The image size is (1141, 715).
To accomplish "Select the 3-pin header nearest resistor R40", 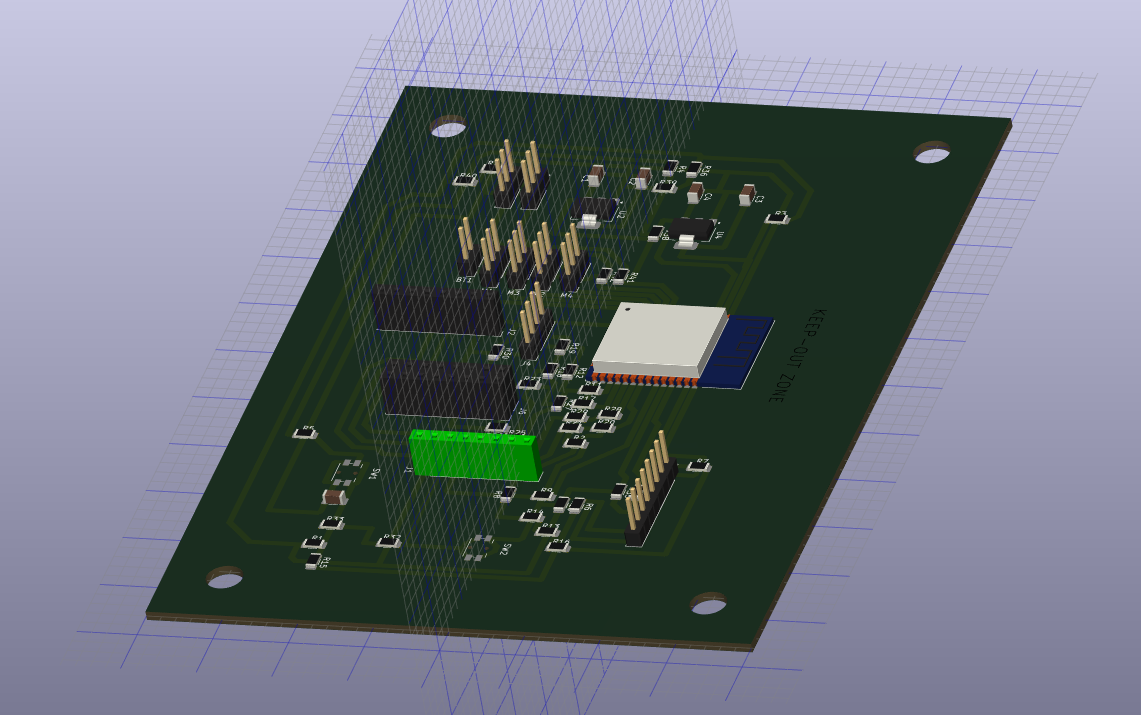I will click(x=506, y=174).
